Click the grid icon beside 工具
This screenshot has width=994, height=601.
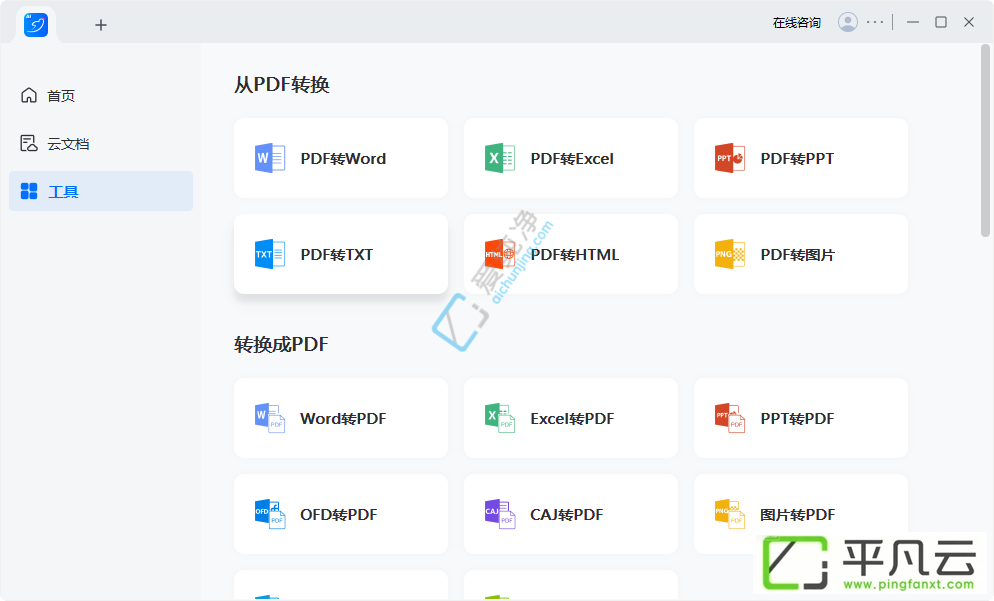[29, 191]
